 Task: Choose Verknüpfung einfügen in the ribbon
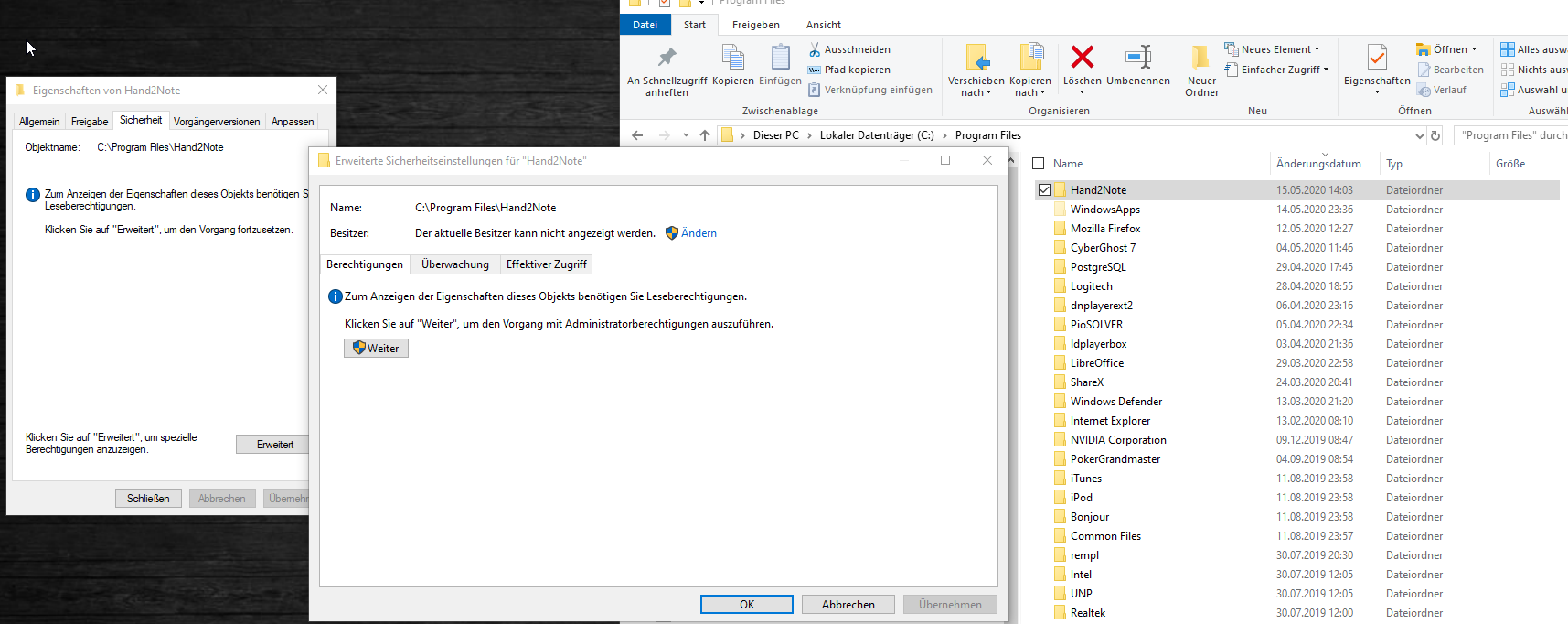pos(870,90)
